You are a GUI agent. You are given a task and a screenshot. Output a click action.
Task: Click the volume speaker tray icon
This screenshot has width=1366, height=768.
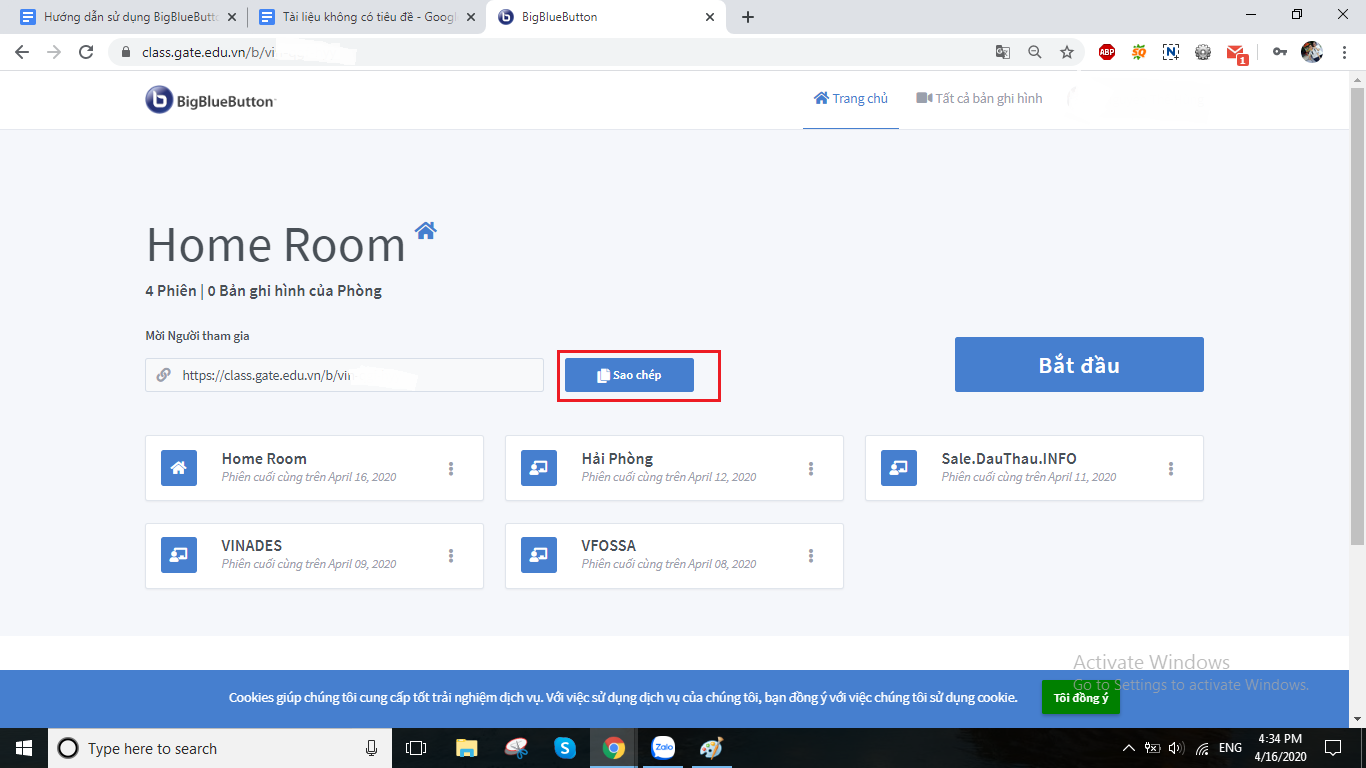[x=1176, y=748]
